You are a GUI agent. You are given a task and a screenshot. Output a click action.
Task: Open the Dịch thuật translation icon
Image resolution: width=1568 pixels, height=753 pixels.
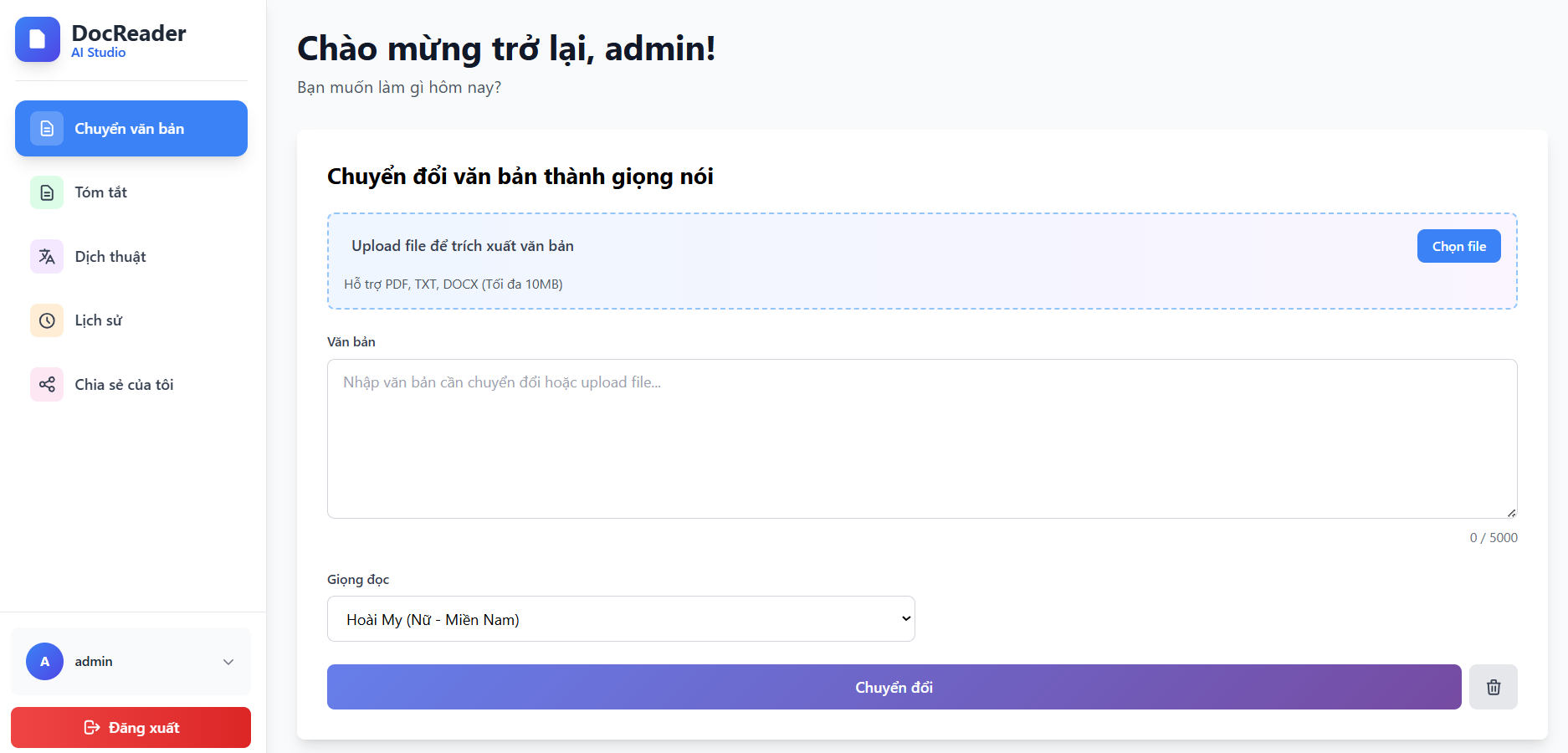46,256
